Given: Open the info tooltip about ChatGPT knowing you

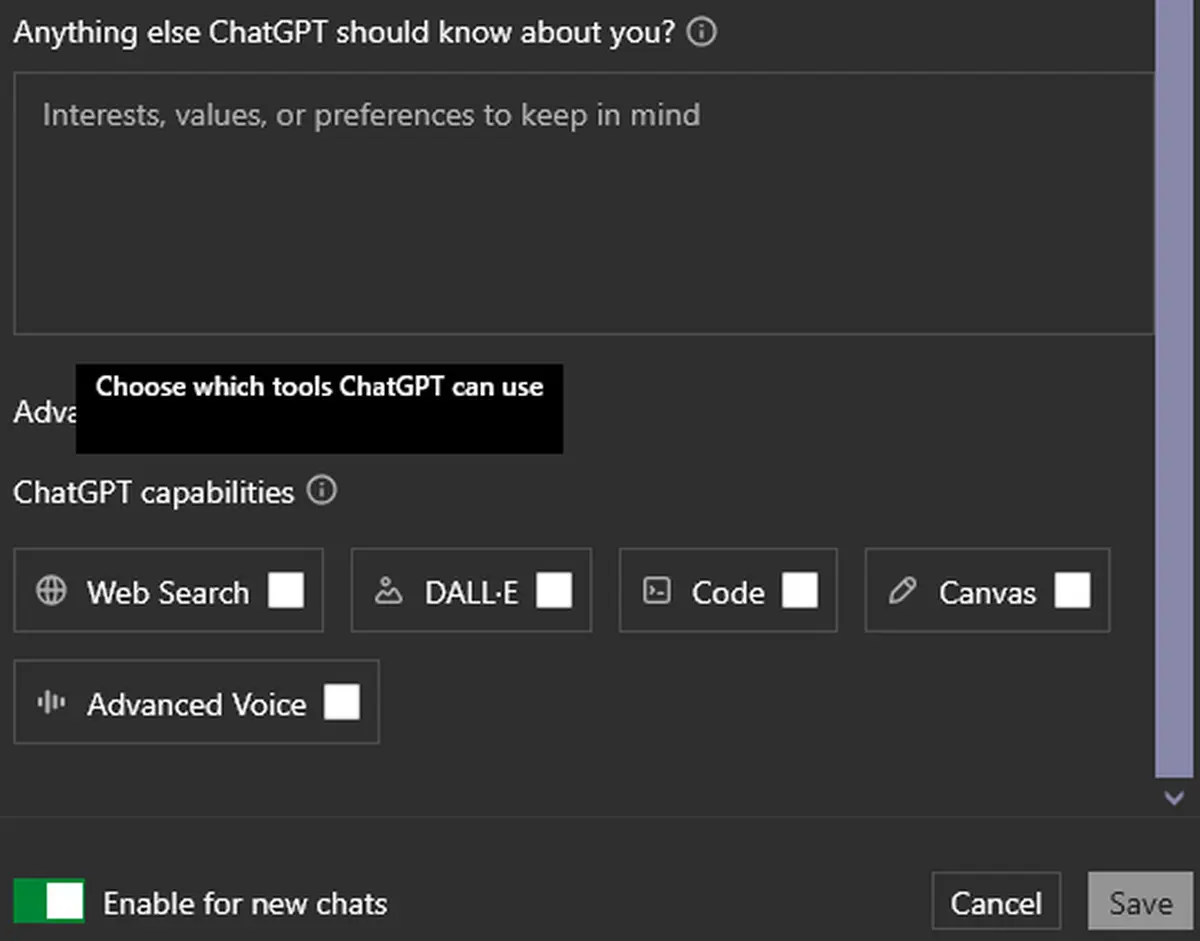Looking at the screenshot, I should tap(701, 32).
